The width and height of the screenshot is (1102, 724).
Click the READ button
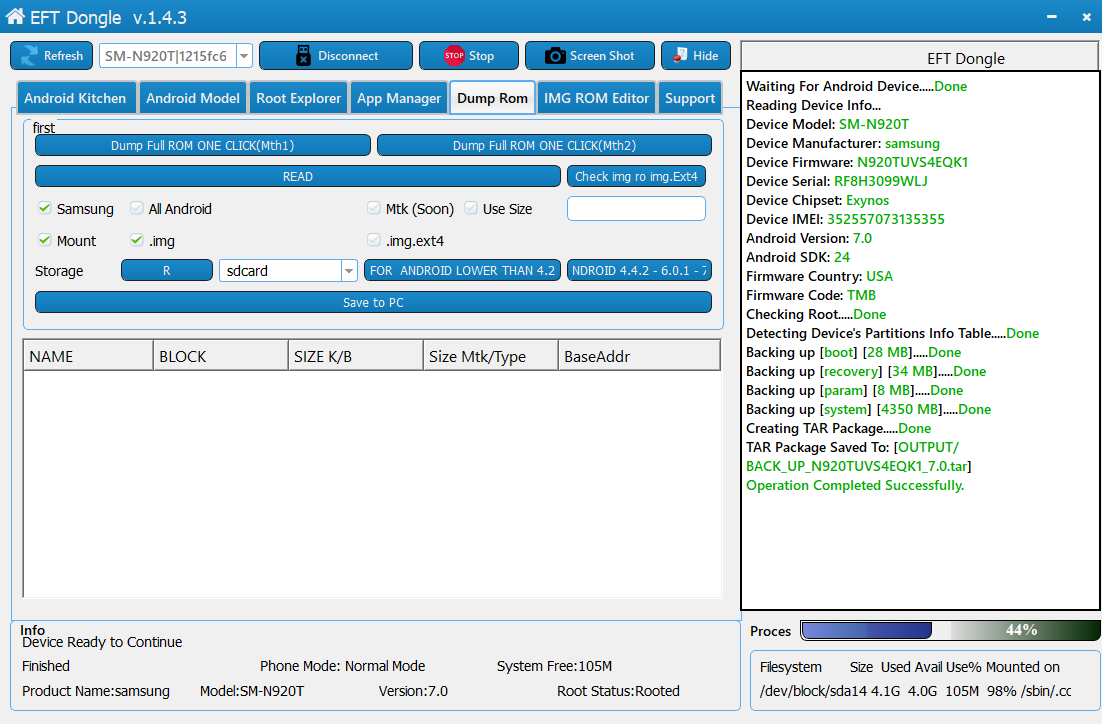click(298, 176)
